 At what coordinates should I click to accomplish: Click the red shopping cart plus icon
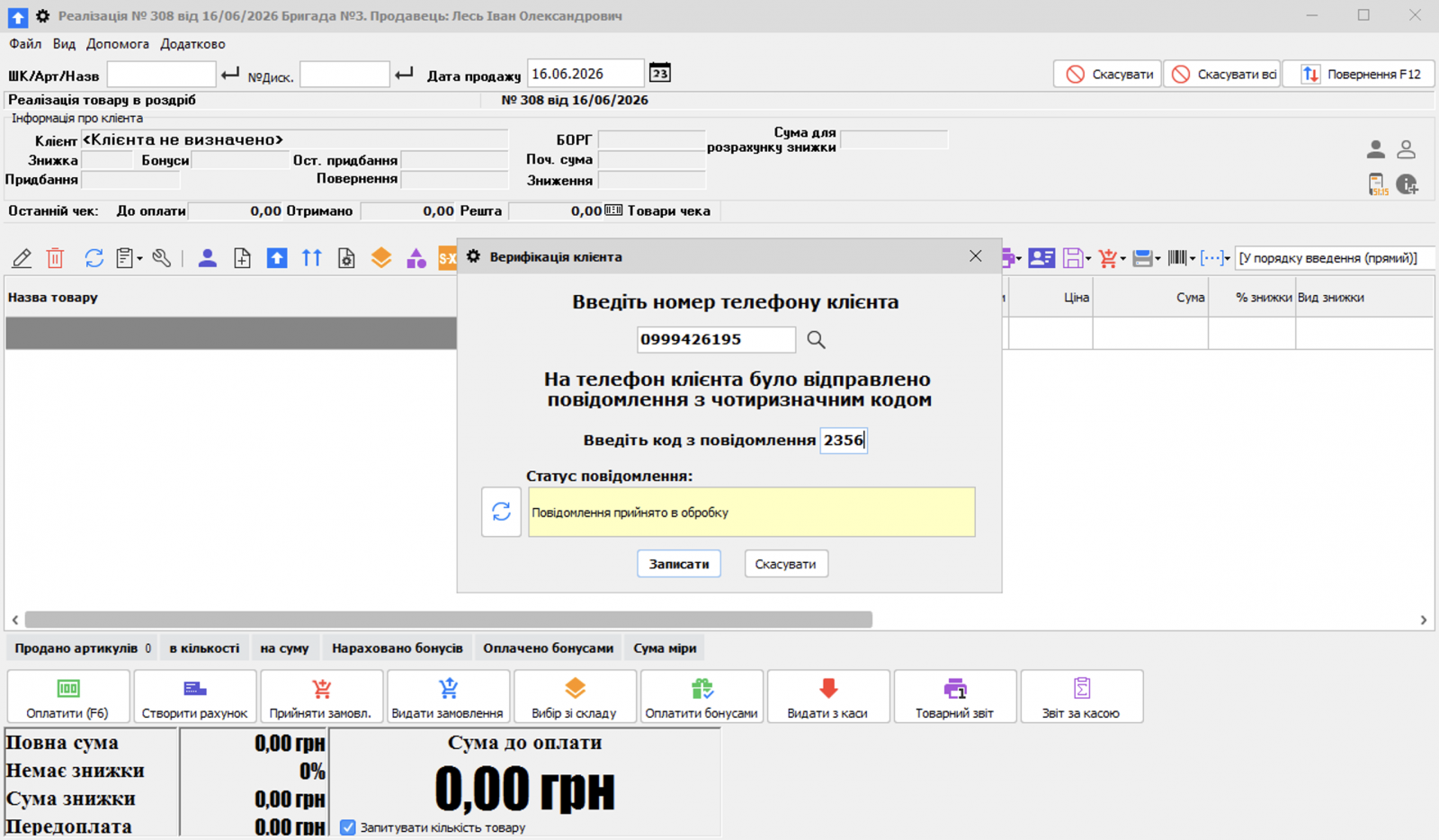pos(1107,258)
